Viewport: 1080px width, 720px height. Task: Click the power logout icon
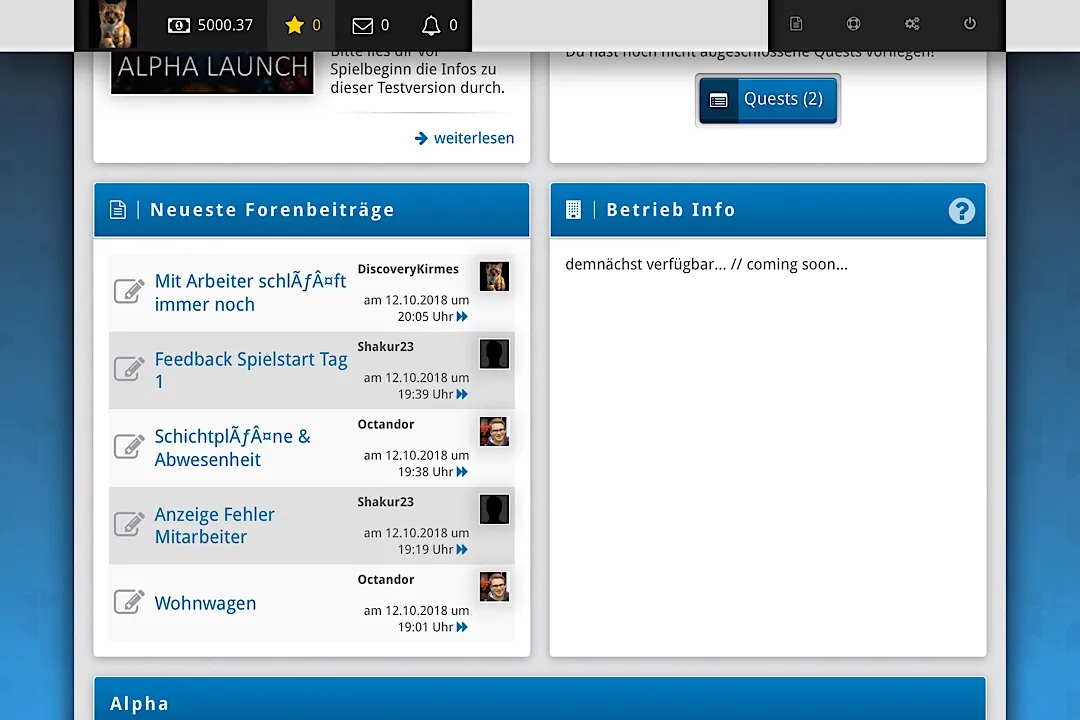point(969,24)
